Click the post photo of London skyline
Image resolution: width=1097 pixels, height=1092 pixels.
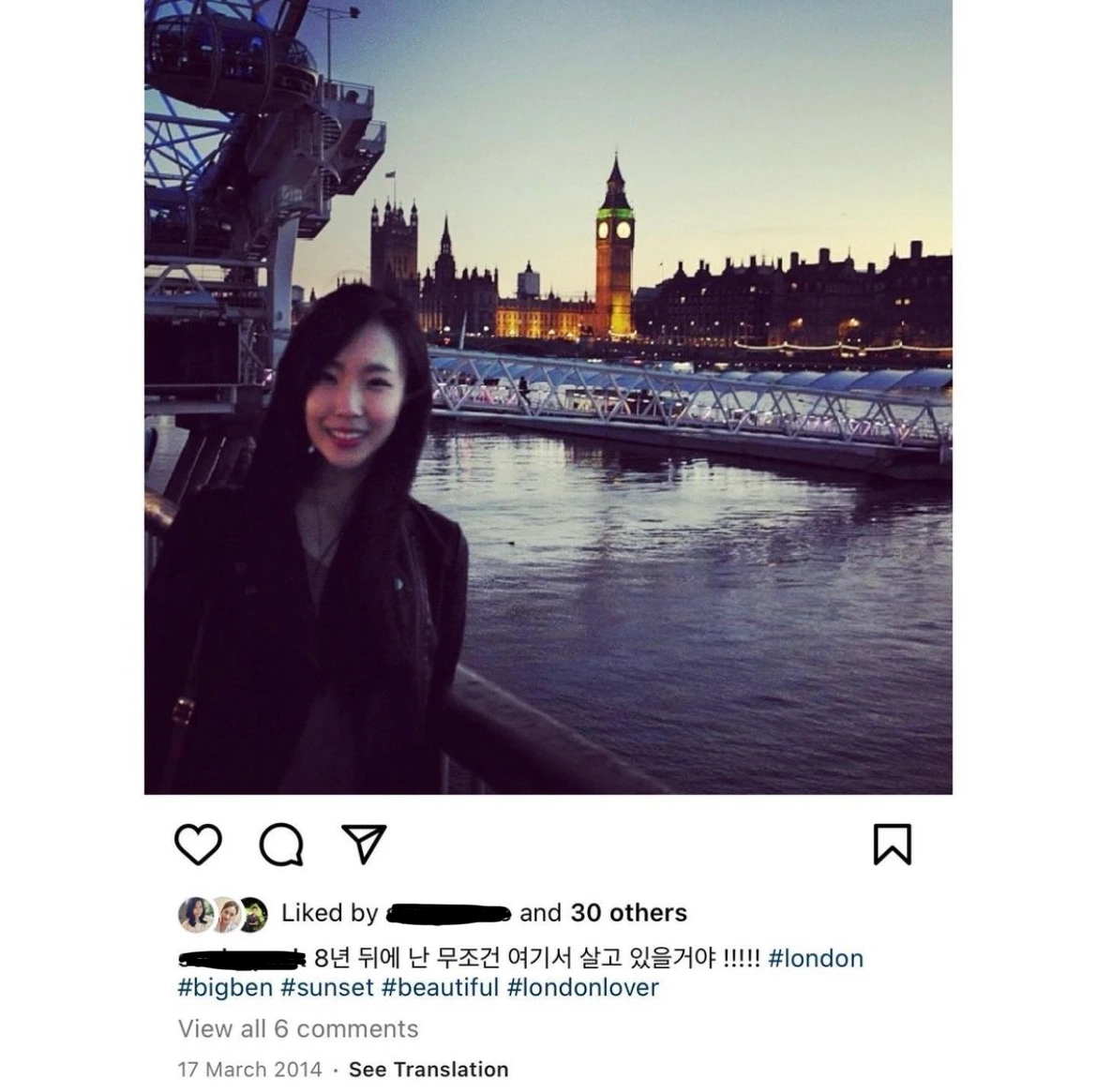(548, 396)
